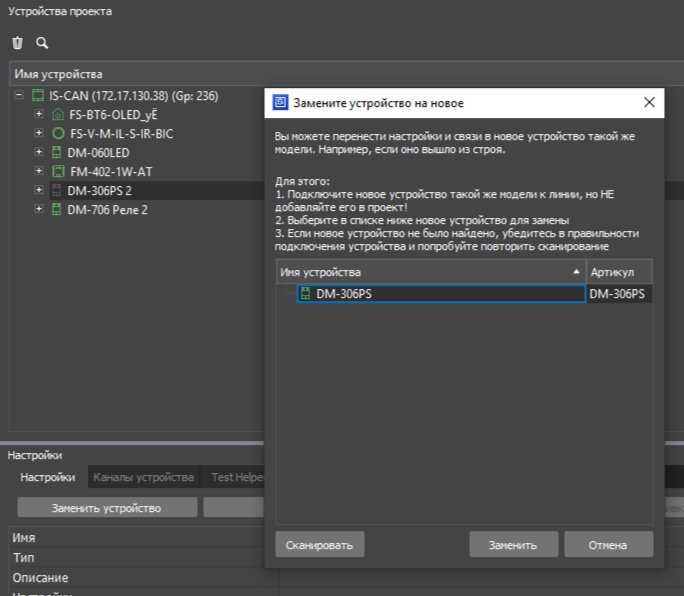This screenshot has width=684, height=596.
Task: Open the Настройки tab
Action: [x=48, y=477]
